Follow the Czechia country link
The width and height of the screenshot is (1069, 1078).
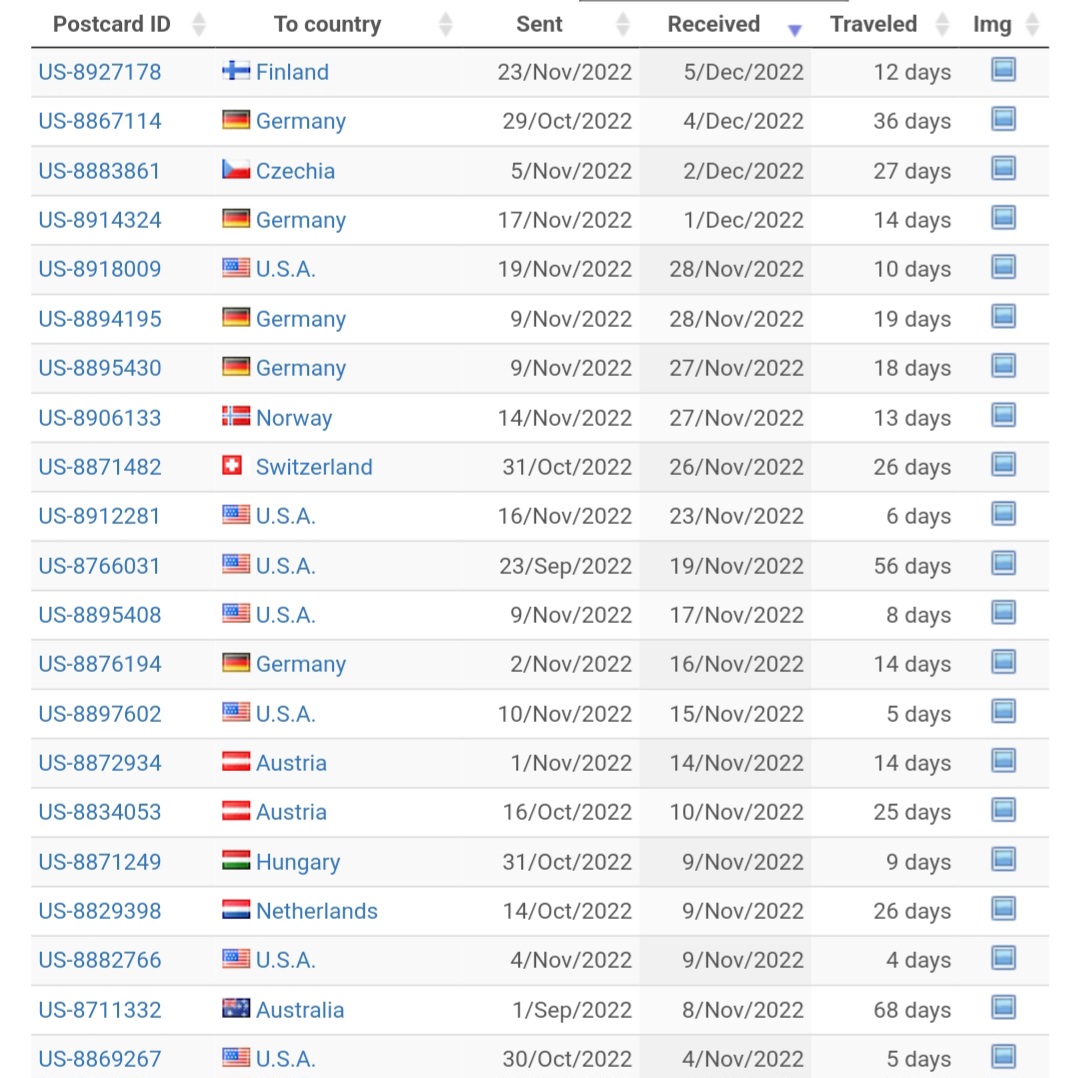click(x=295, y=170)
